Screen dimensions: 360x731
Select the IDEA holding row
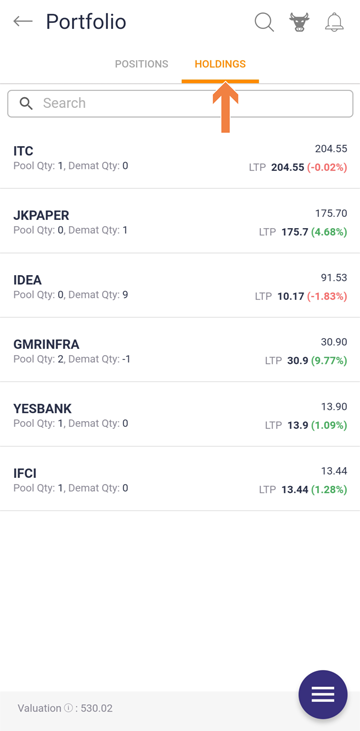pyautogui.click(x=180, y=286)
